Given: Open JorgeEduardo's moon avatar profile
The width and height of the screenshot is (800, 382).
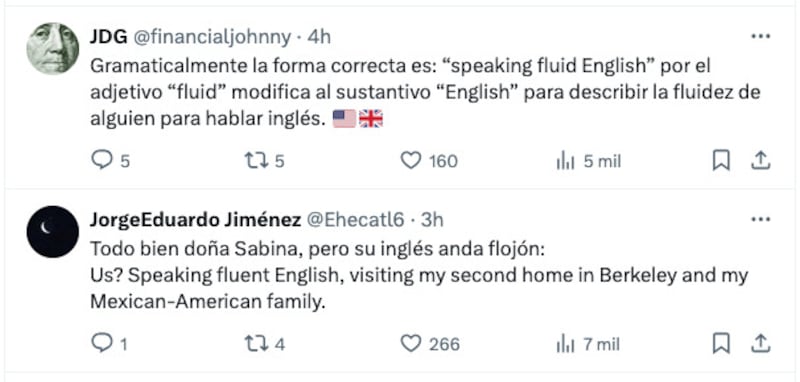Looking at the screenshot, I should coord(53,232).
